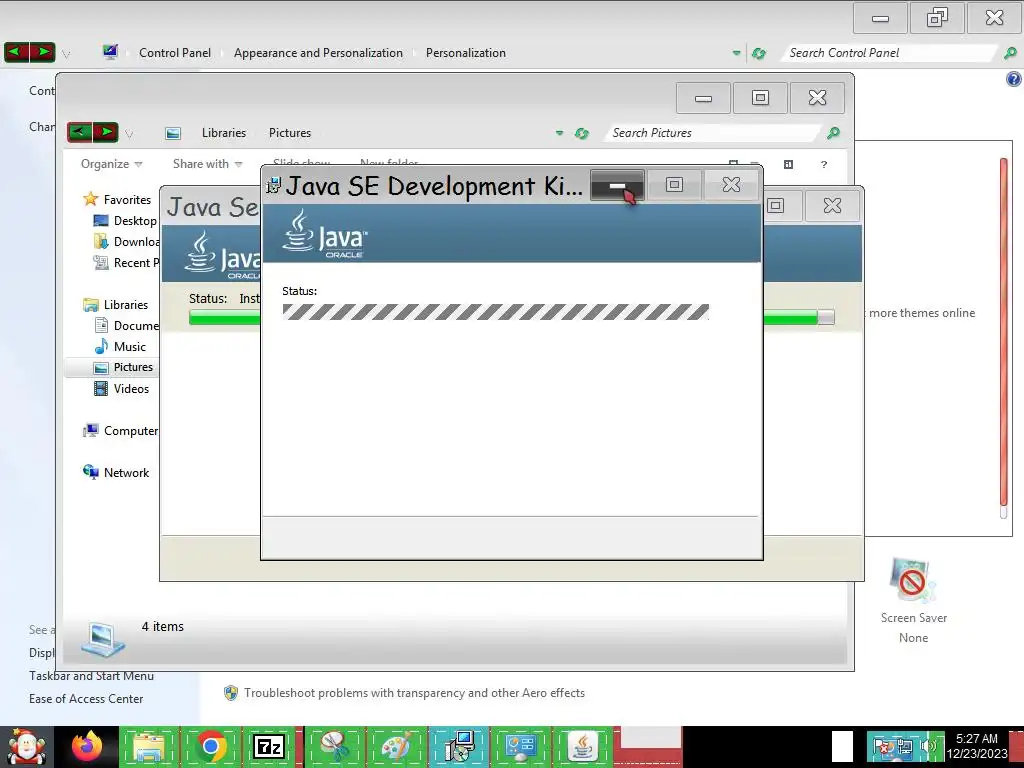The height and width of the screenshot is (768, 1024).
Task: Open Control Panel address bar dropdown arrow
Action: tap(736, 53)
